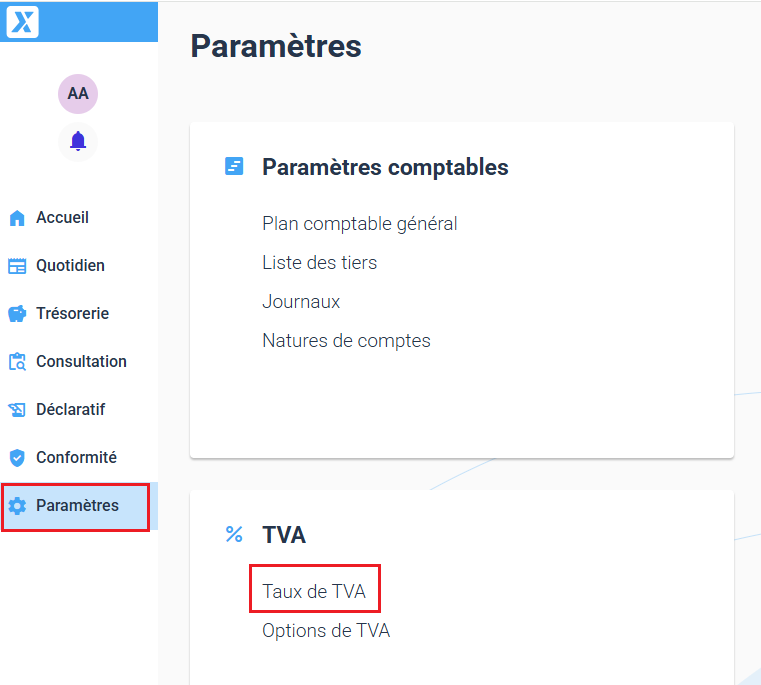Open the notifications bell
The image size is (761, 685).
click(78, 141)
